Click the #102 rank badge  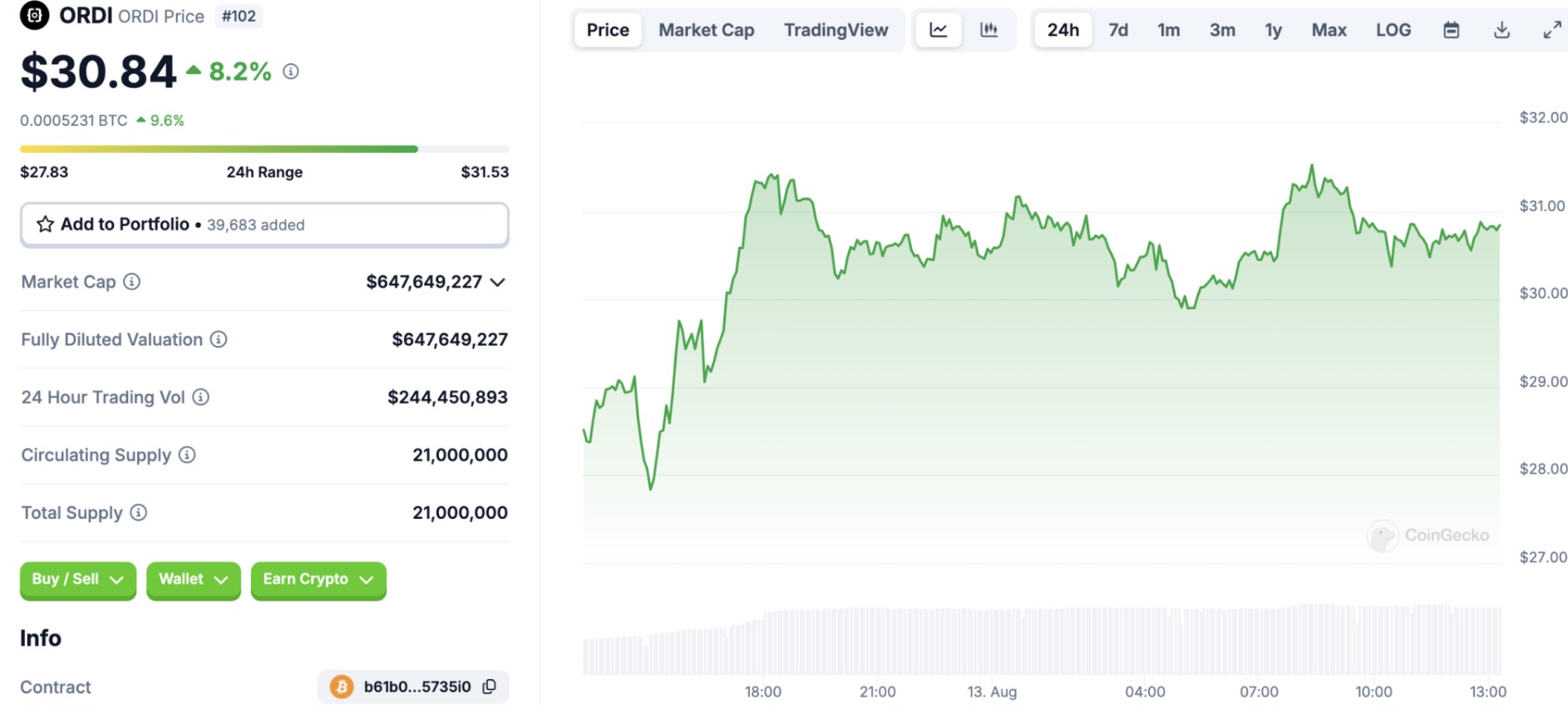click(239, 16)
